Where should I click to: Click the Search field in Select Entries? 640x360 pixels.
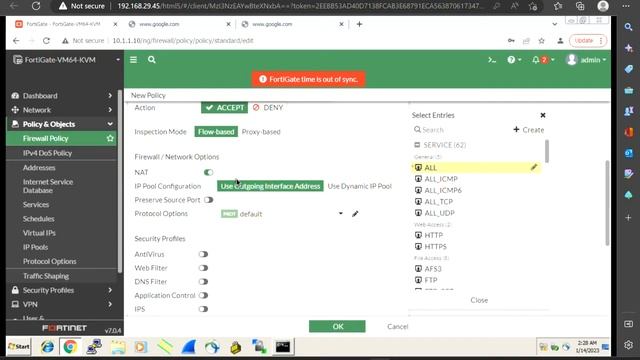point(459,130)
